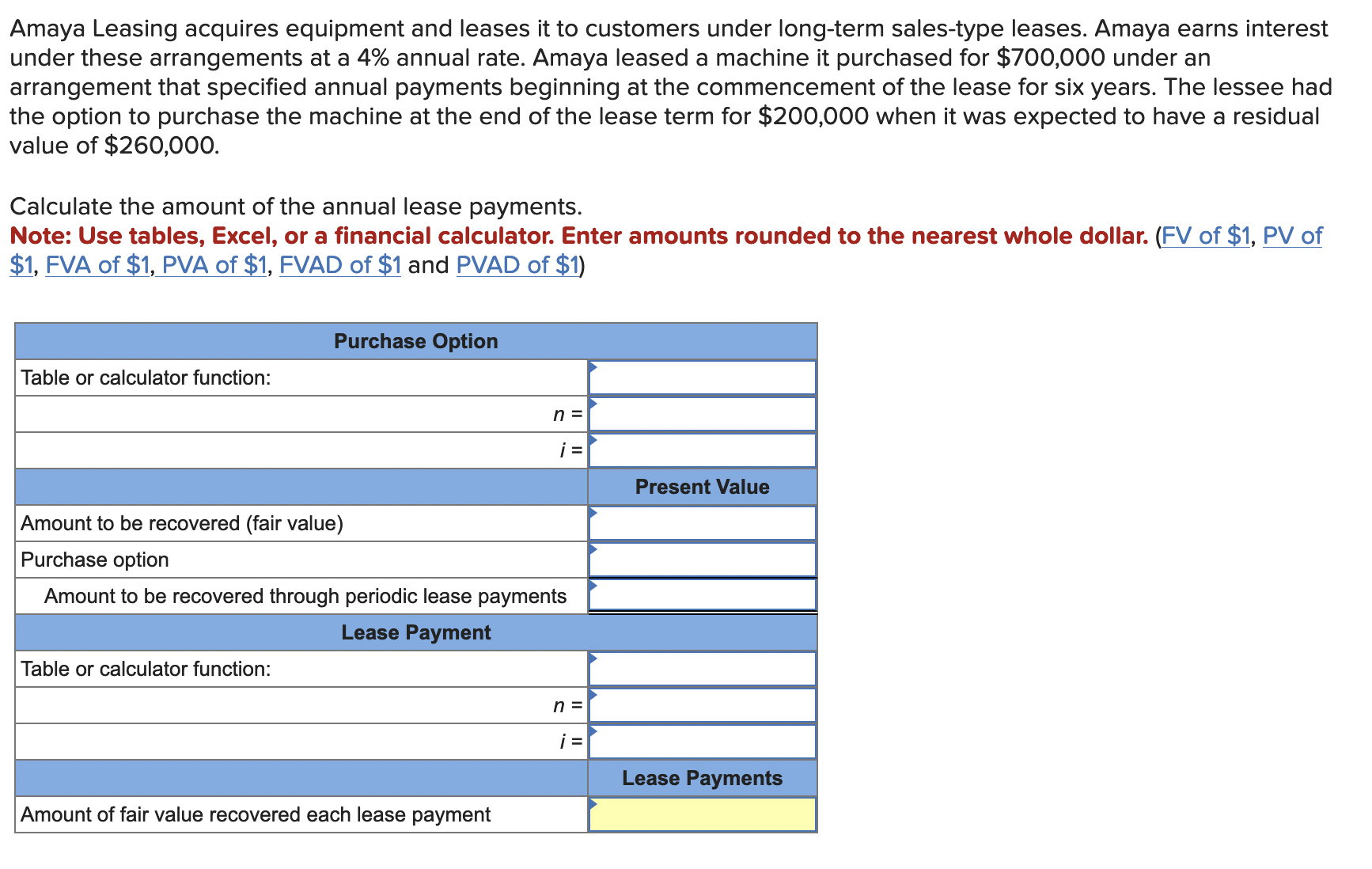This screenshot has height=869, width=1372.
Task: Click the n = field under Lease Payment
Action: 703,705
